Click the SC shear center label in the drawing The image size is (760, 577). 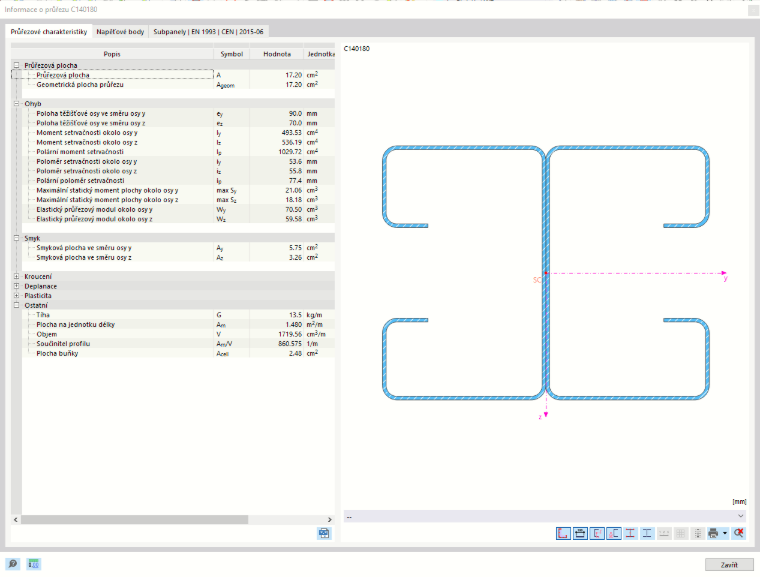pyautogui.click(x=537, y=280)
